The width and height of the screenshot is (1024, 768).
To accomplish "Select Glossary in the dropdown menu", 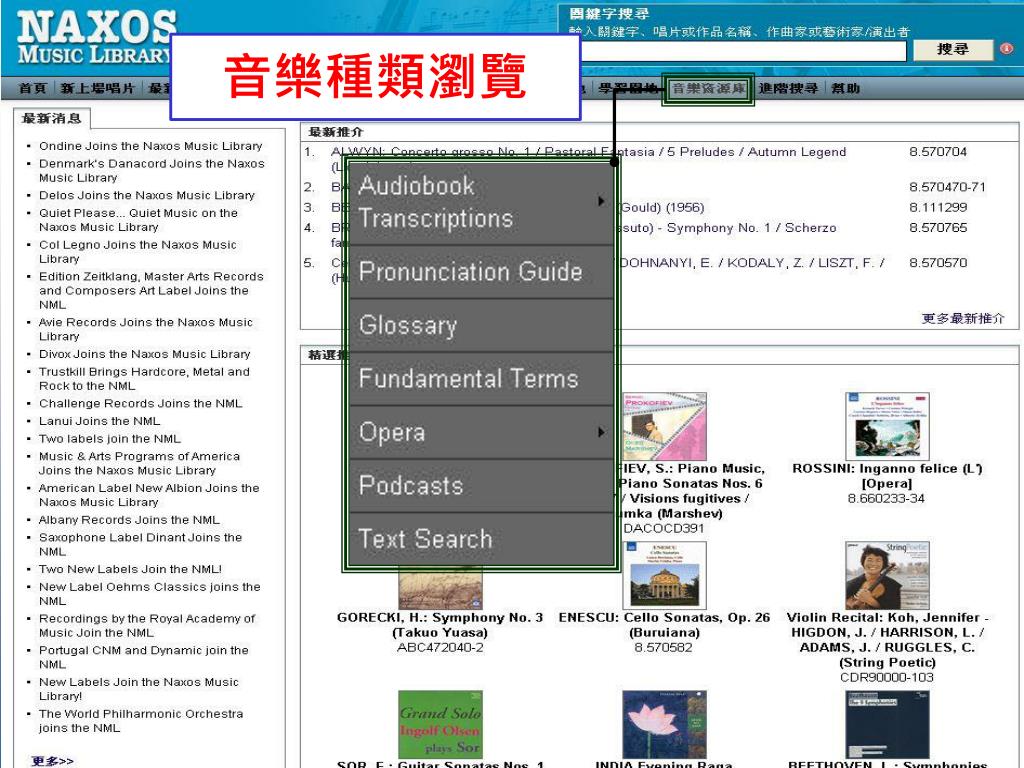I will (481, 325).
